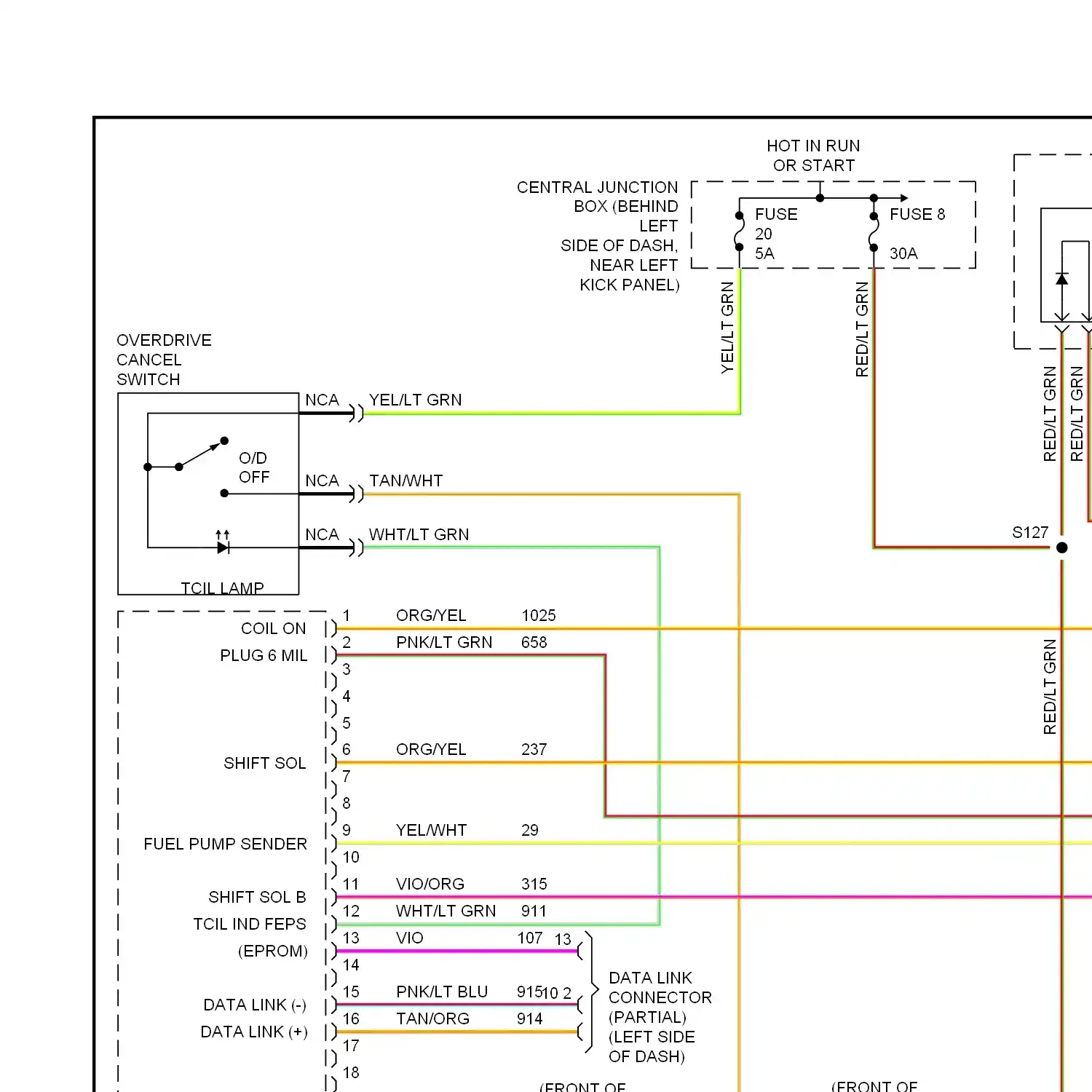This screenshot has height=1092, width=1092.
Task: Click the "(EPROM)" label
Action: pyautogui.click(x=273, y=951)
